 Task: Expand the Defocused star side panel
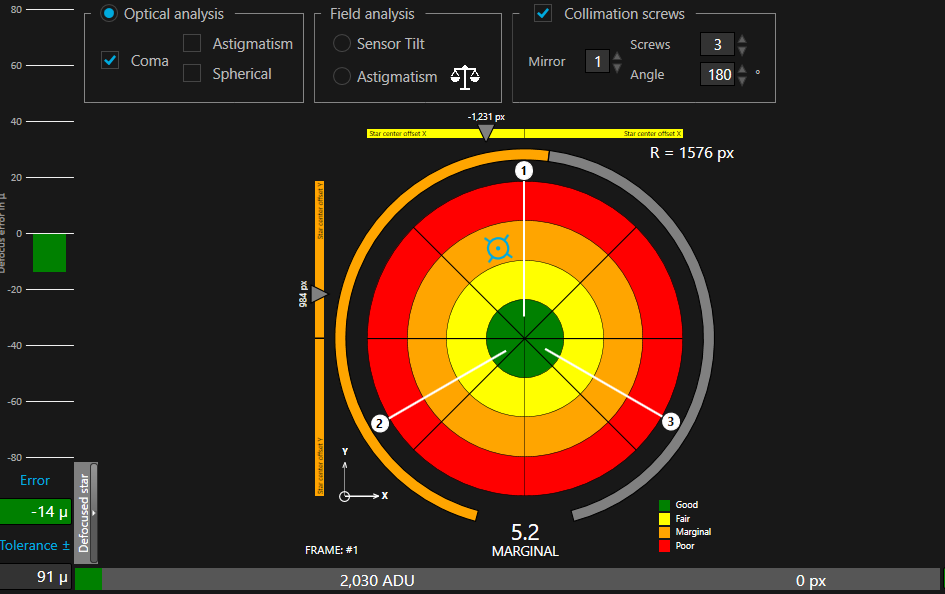coord(87,510)
